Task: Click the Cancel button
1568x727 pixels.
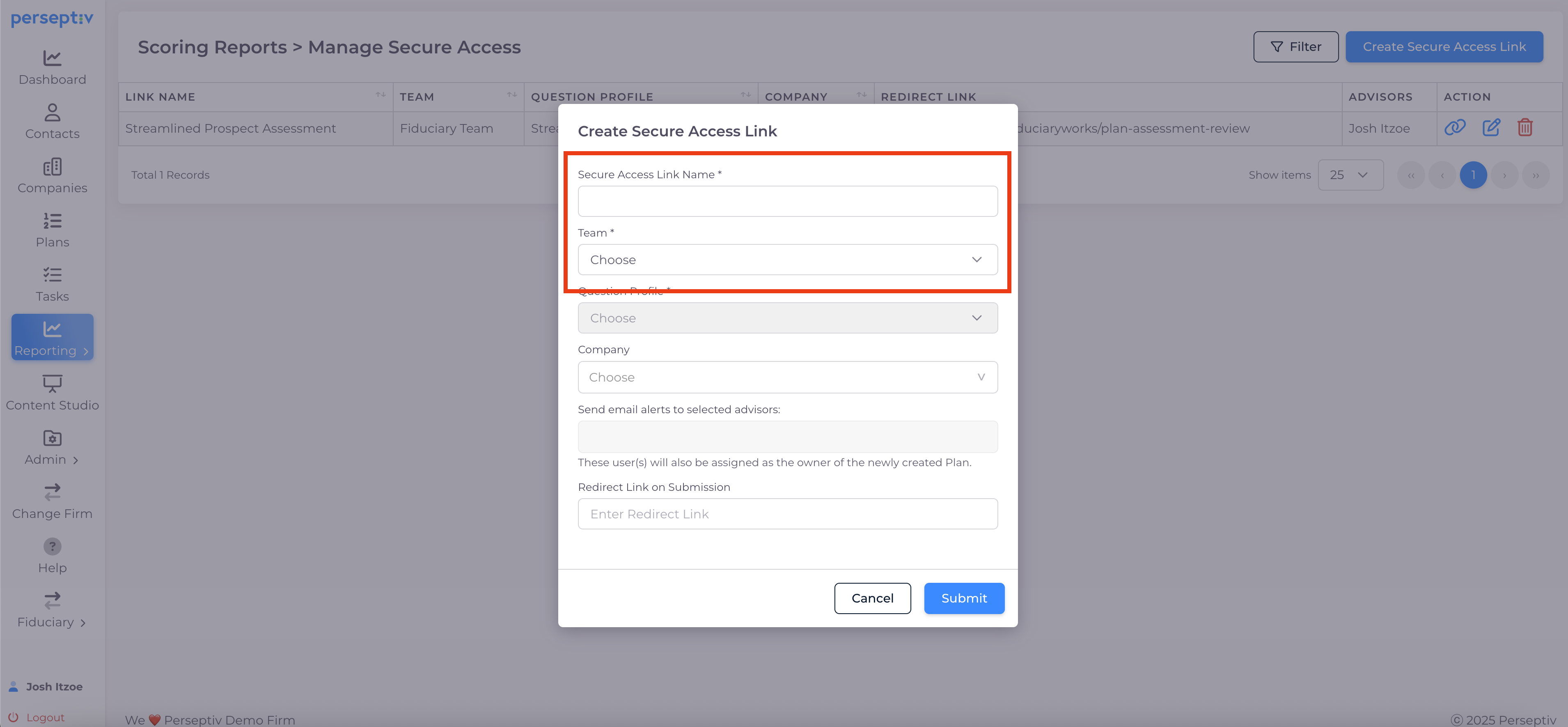Action: [872, 598]
